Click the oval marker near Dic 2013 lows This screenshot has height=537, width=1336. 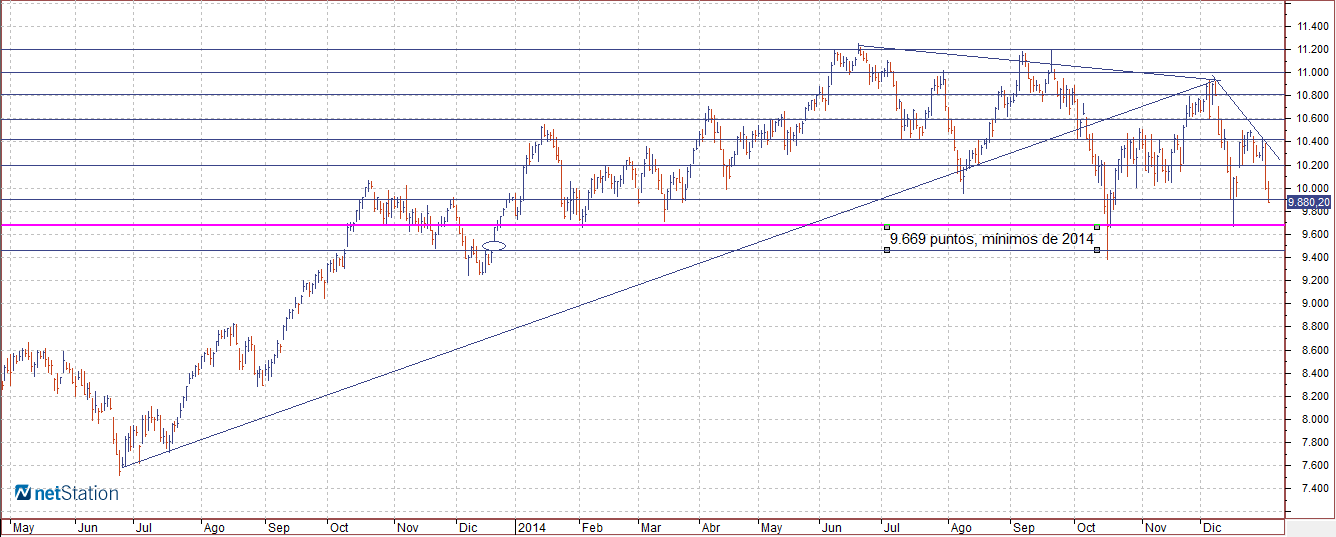tap(494, 245)
